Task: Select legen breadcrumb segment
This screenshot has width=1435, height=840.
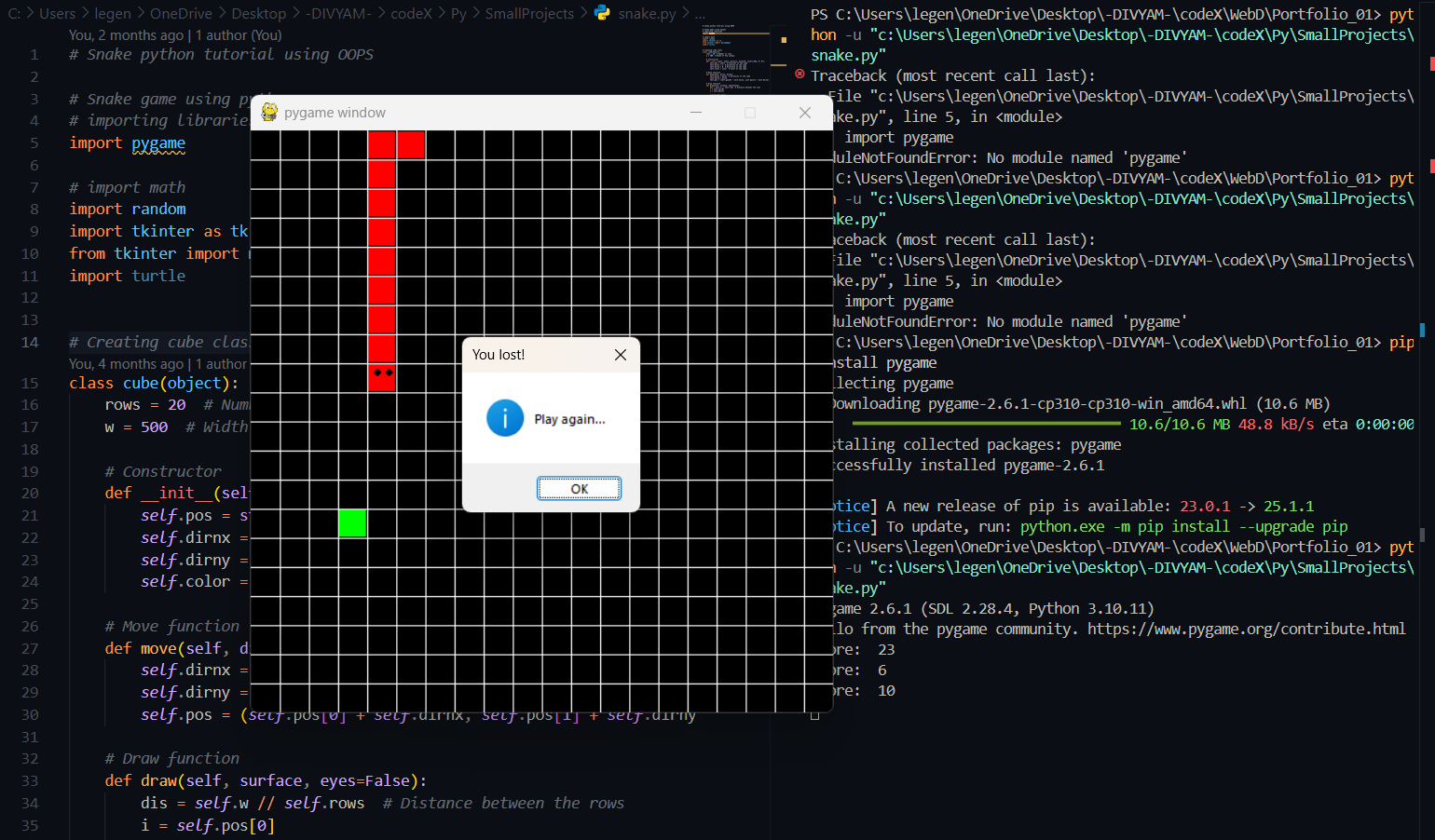Action: coord(113,13)
